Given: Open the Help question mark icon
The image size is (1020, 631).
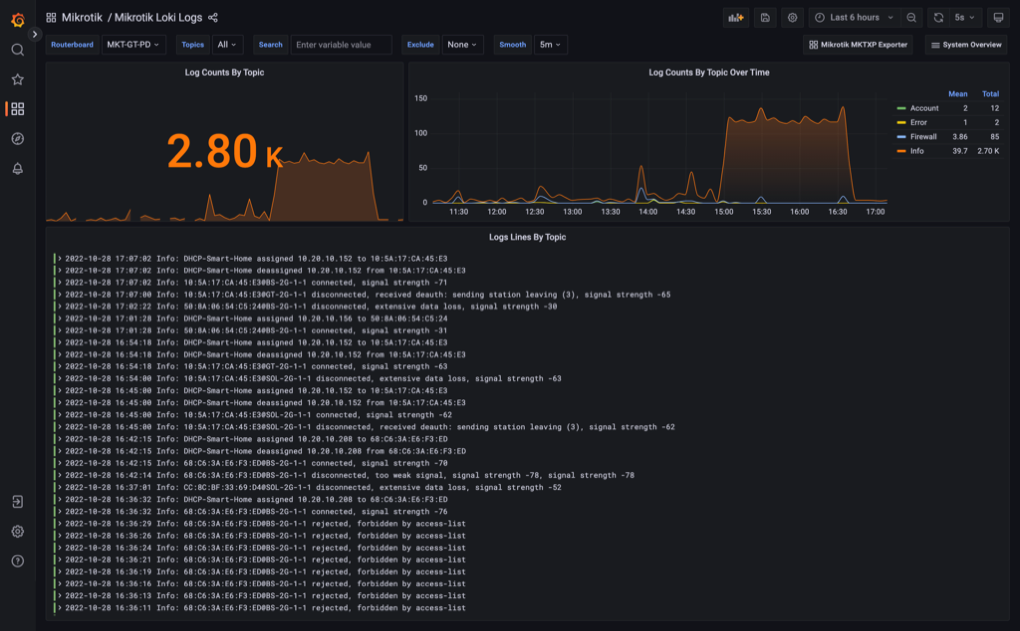Looking at the screenshot, I should [18, 561].
